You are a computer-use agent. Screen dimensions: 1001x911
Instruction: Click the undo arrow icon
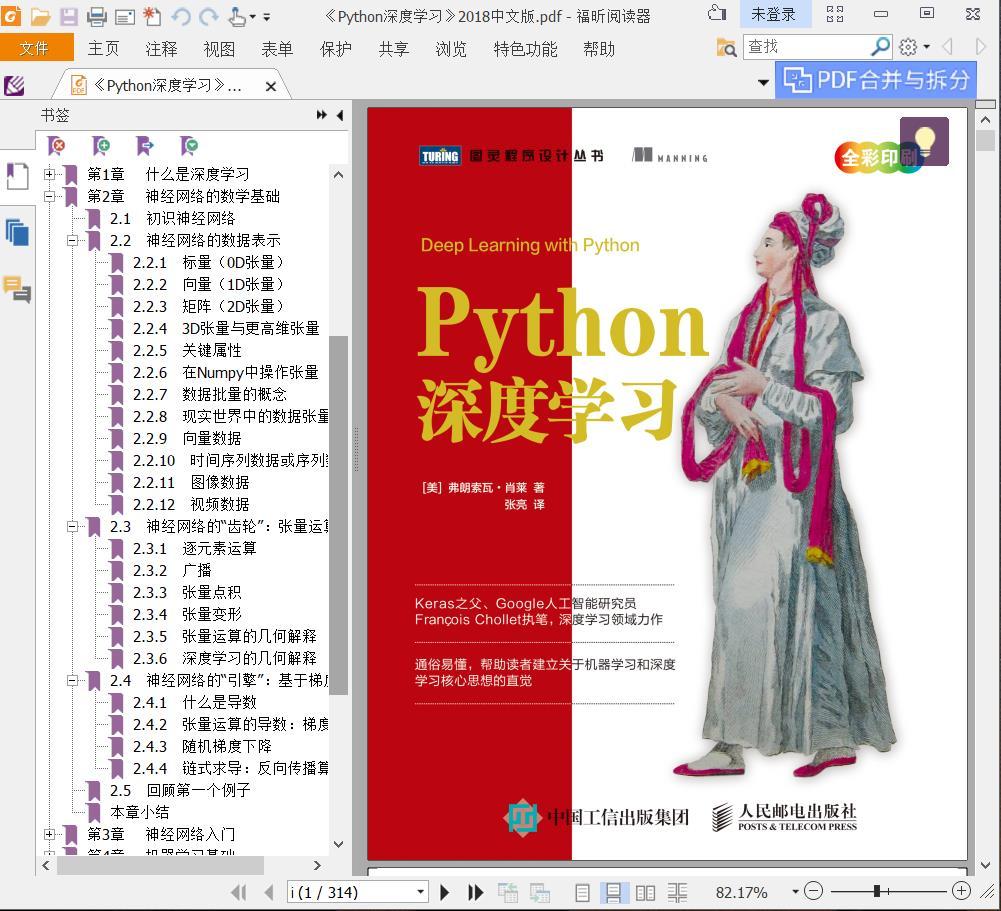181,16
